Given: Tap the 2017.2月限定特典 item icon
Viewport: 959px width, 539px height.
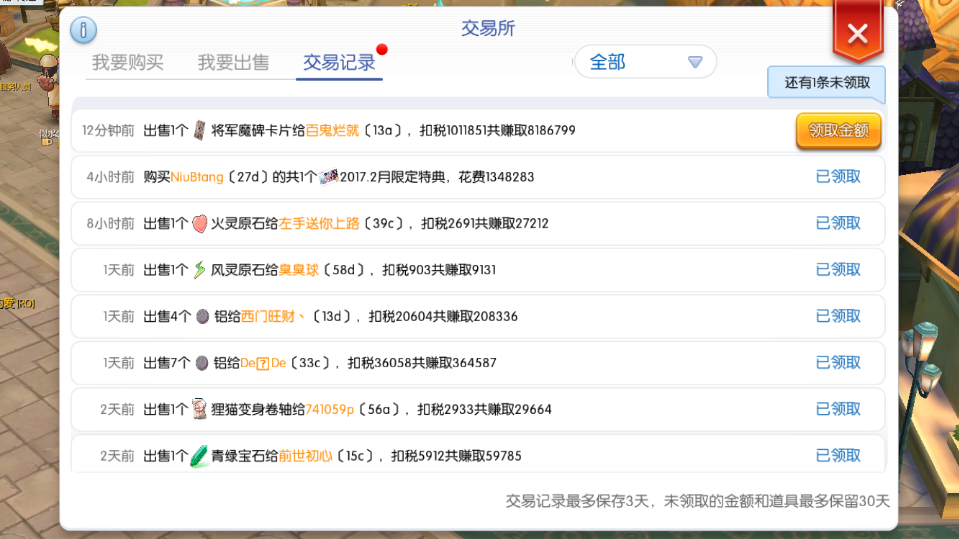Looking at the screenshot, I should click(x=329, y=177).
